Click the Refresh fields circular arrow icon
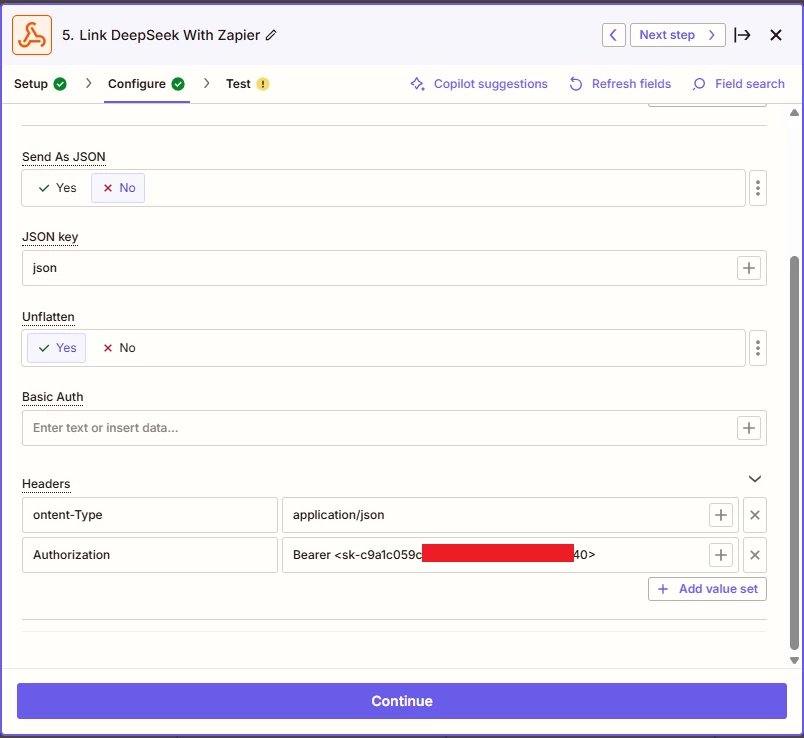This screenshot has height=738, width=804. point(576,84)
